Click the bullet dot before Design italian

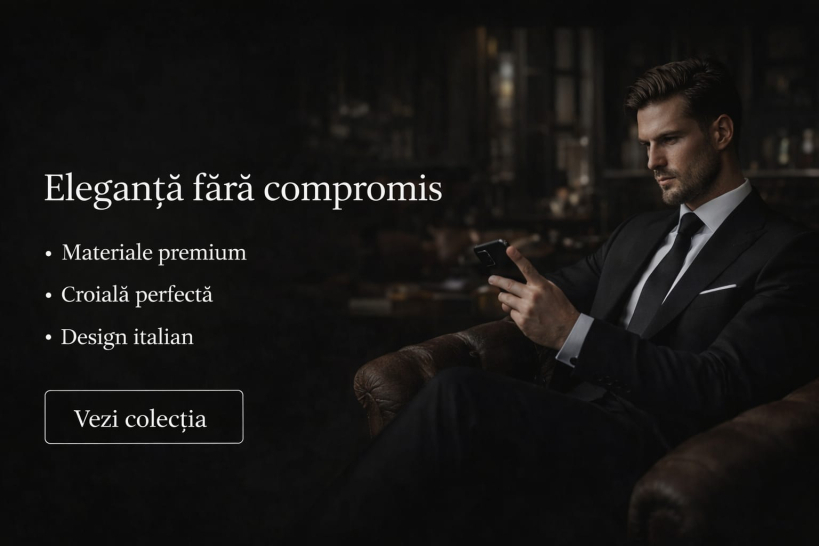(49, 338)
